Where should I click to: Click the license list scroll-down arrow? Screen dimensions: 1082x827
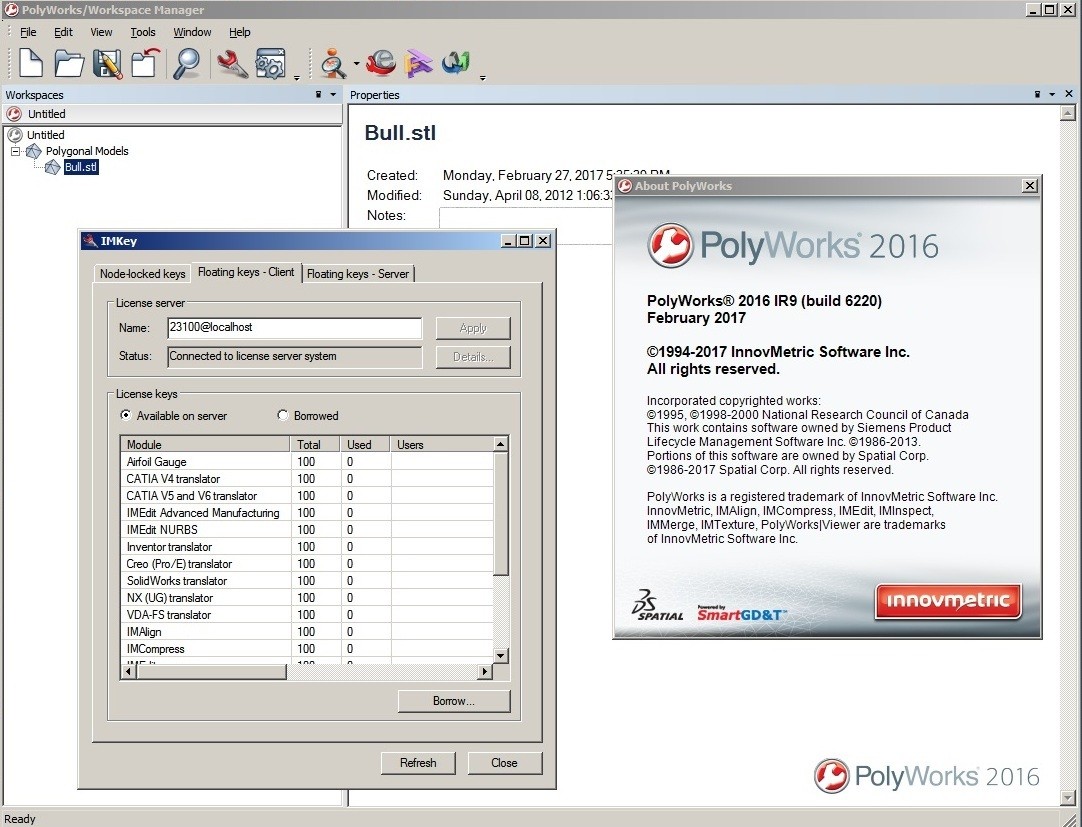[502, 656]
